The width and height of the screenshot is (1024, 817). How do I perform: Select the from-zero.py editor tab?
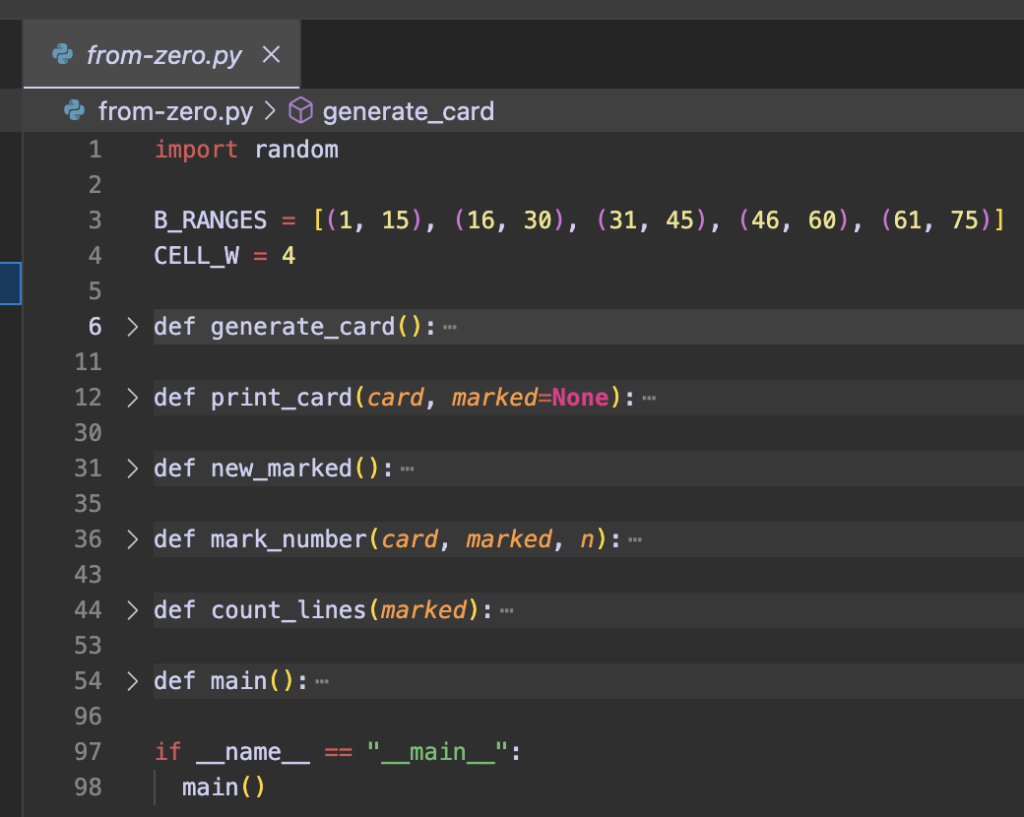(164, 55)
